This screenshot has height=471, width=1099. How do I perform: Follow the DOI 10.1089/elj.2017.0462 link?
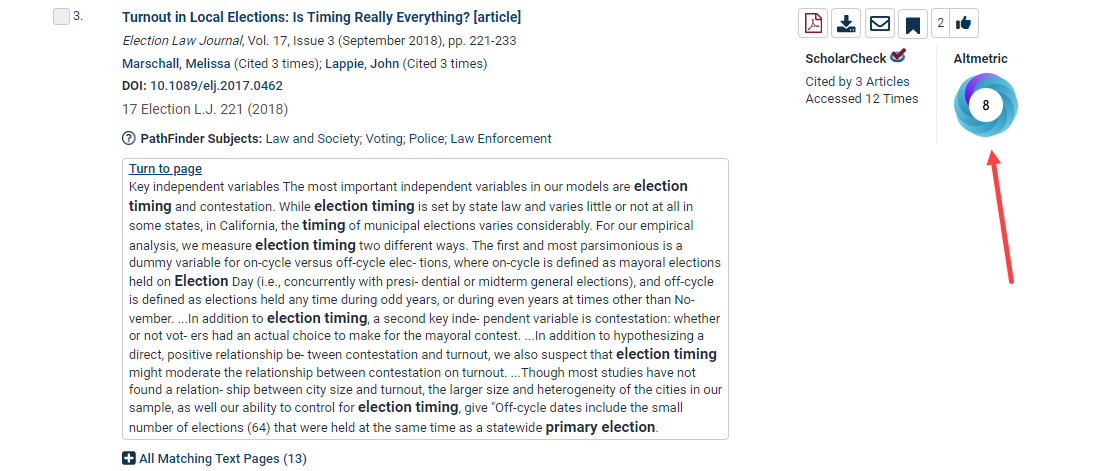(216, 85)
